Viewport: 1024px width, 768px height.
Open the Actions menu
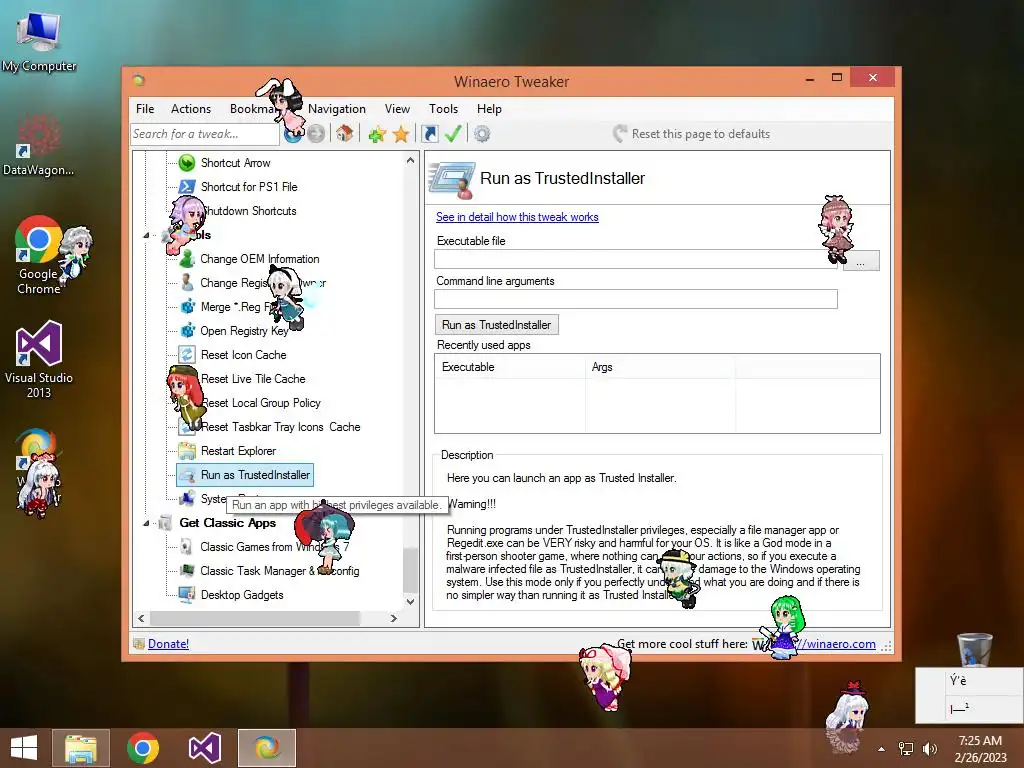coord(191,109)
